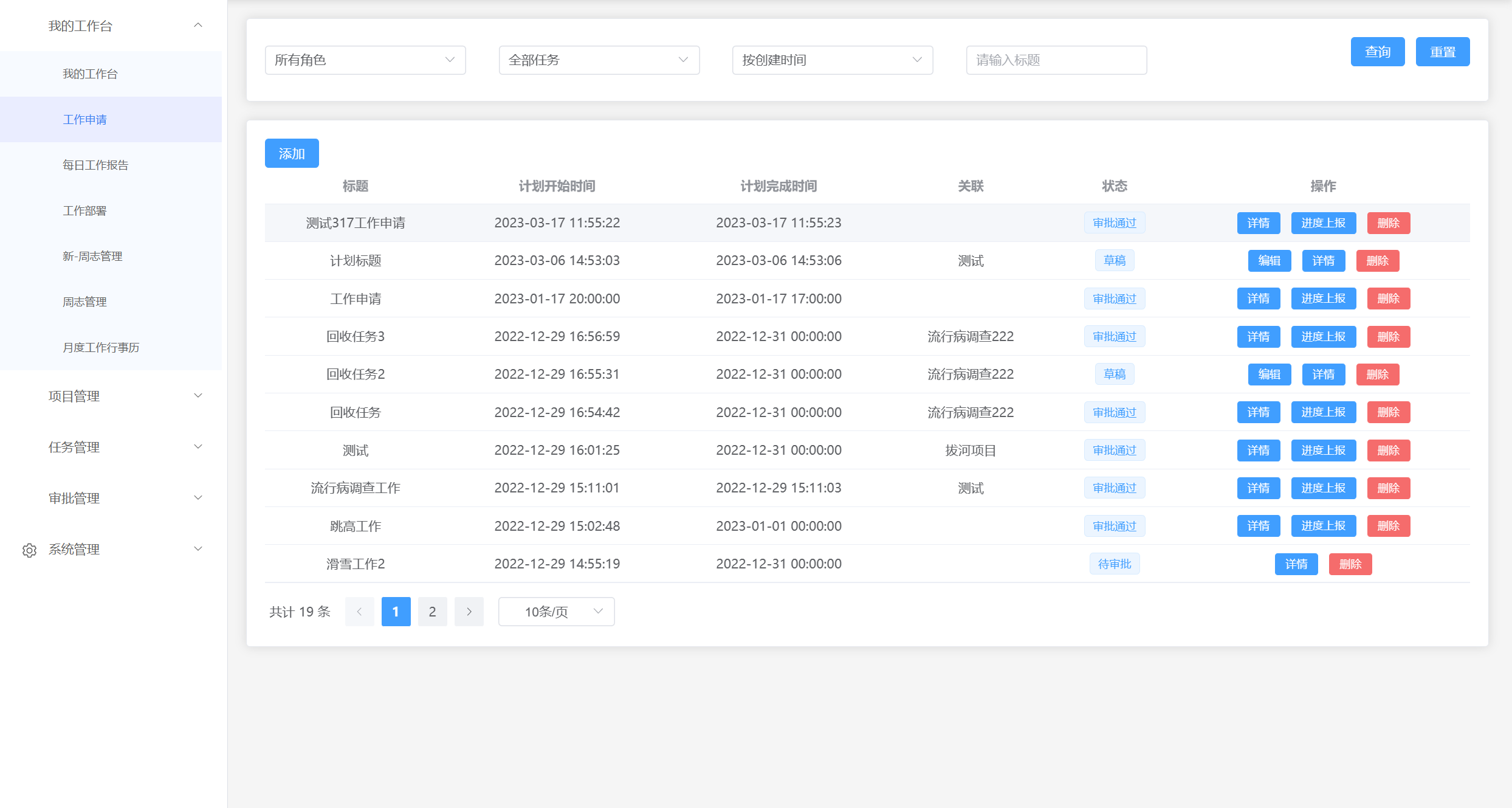Open 工作部署 in the sidebar
The width and height of the screenshot is (1512, 808).
pos(111,211)
